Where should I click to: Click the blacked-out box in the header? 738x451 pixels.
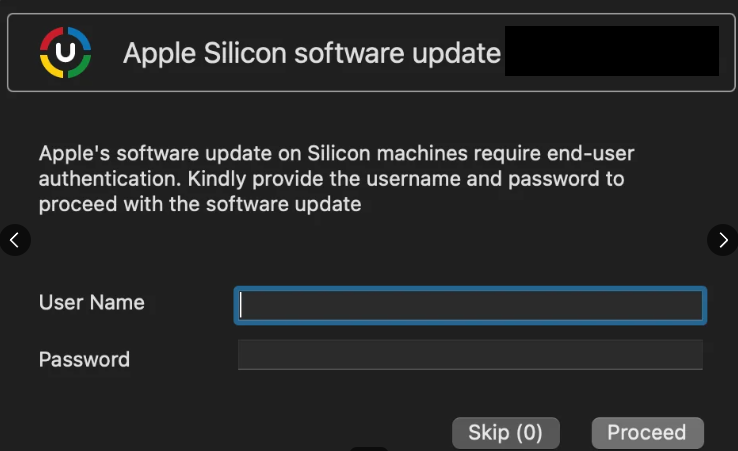pos(612,52)
